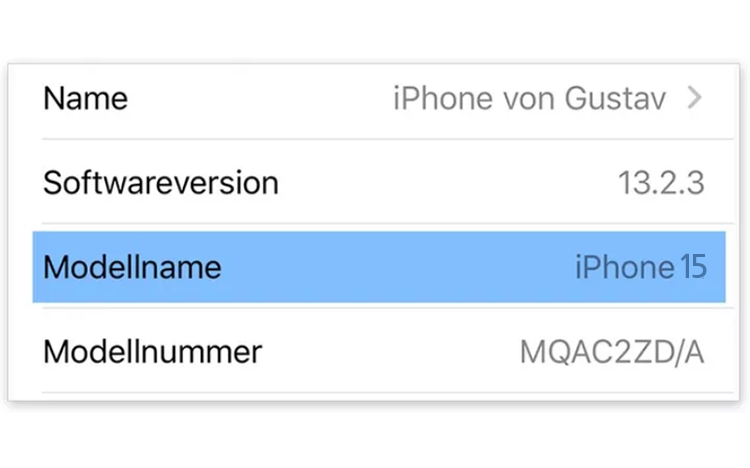Click blank space in the Softwareversion row
The height and width of the screenshot is (468, 750).
click(450, 183)
